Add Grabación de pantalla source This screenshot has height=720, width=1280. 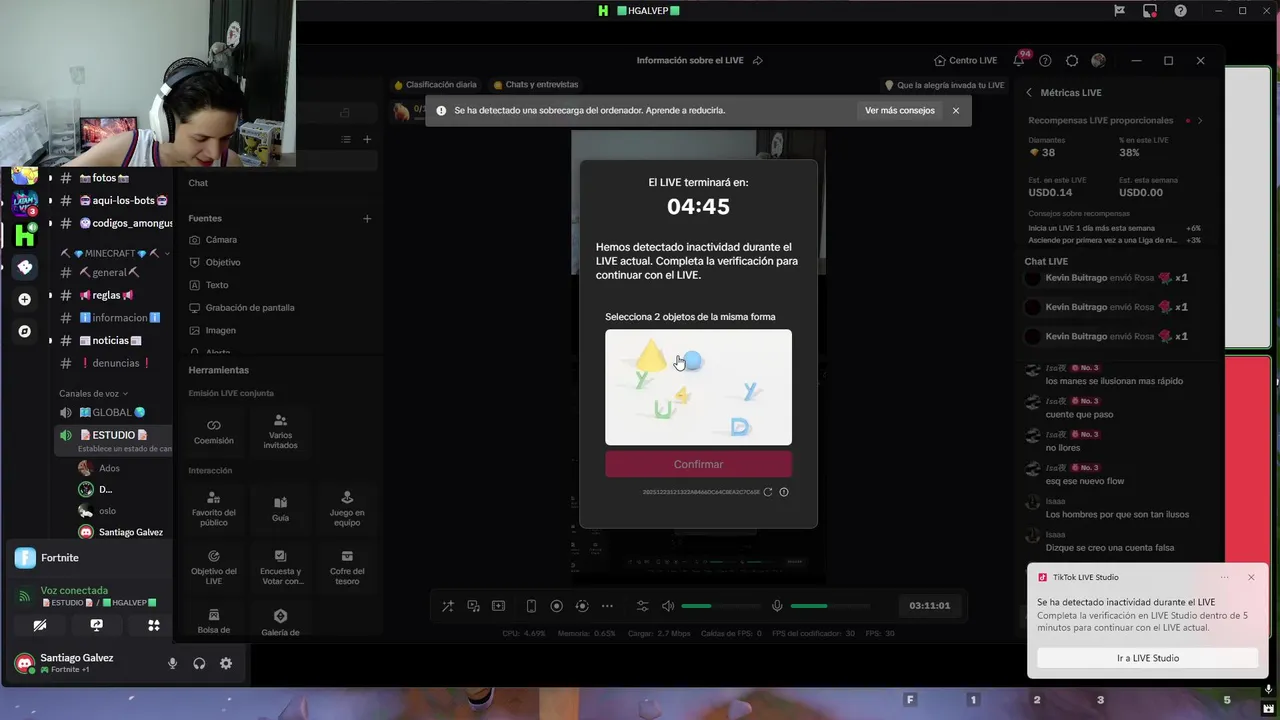tap(242, 308)
